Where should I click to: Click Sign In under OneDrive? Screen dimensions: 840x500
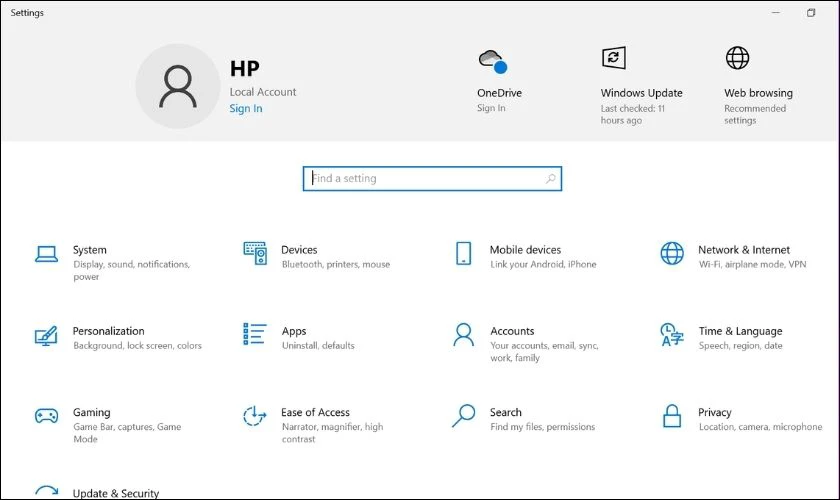(491, 108)
